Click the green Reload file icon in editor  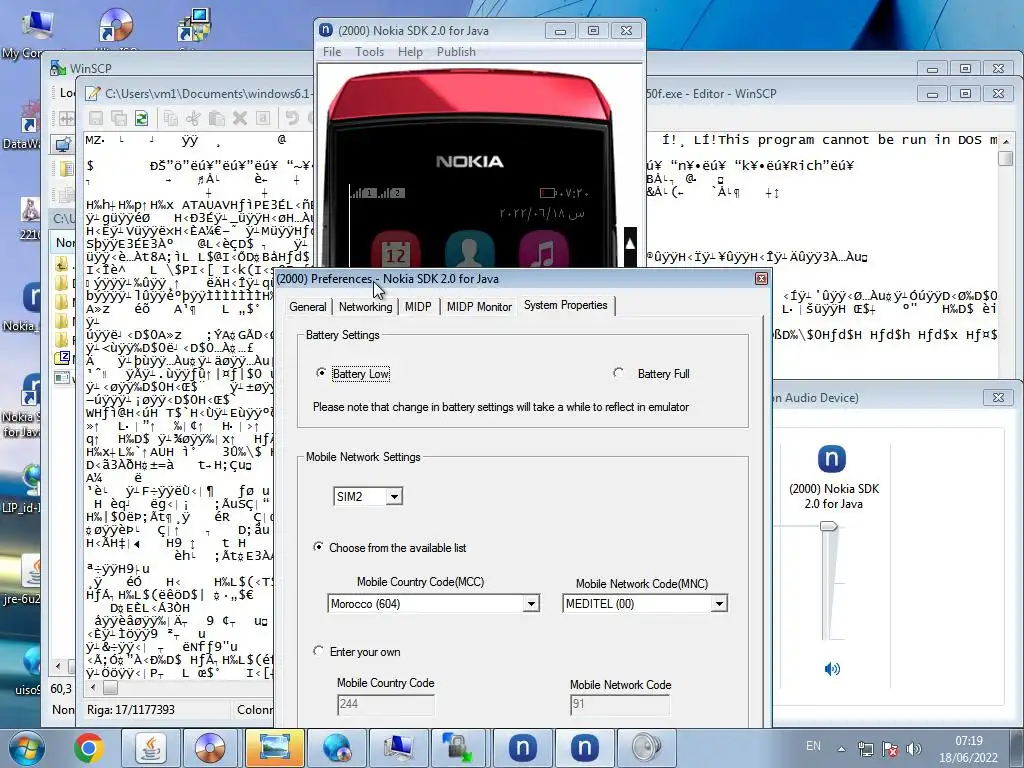(141, 118)
